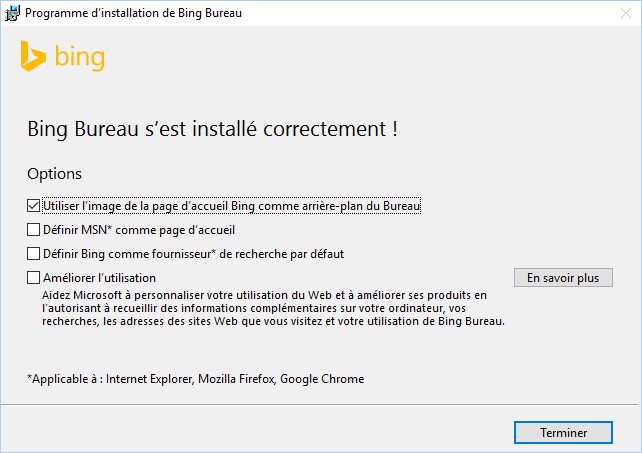642x453 pixels.
Task: Check the 'Améliorer l'utilisation' checkbox
Action: click(35, 278)
